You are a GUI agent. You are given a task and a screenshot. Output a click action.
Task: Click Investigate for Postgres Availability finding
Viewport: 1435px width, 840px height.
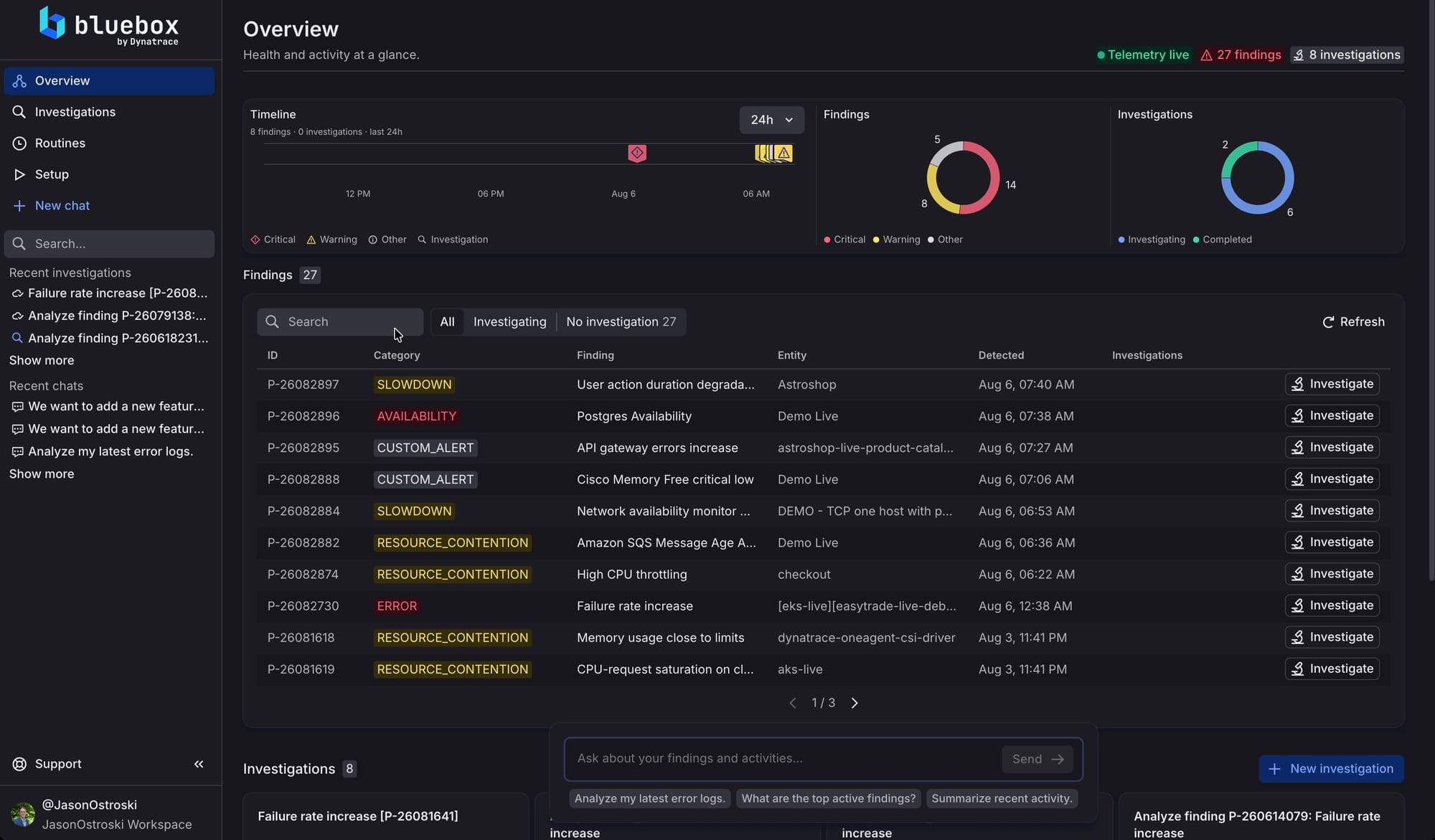coord(1332,415)
